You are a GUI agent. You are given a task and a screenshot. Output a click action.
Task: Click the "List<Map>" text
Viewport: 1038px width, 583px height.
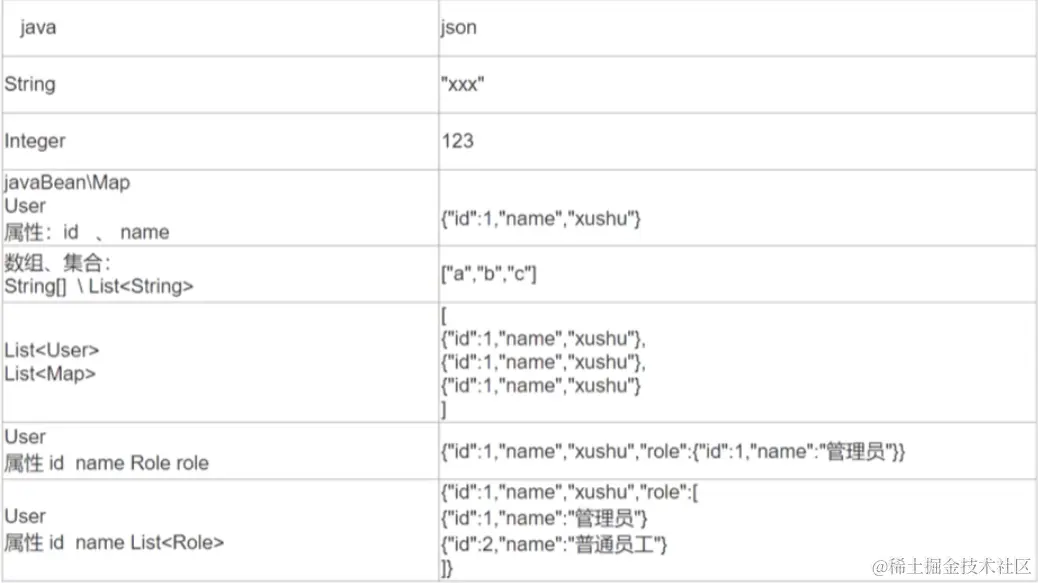50,374
